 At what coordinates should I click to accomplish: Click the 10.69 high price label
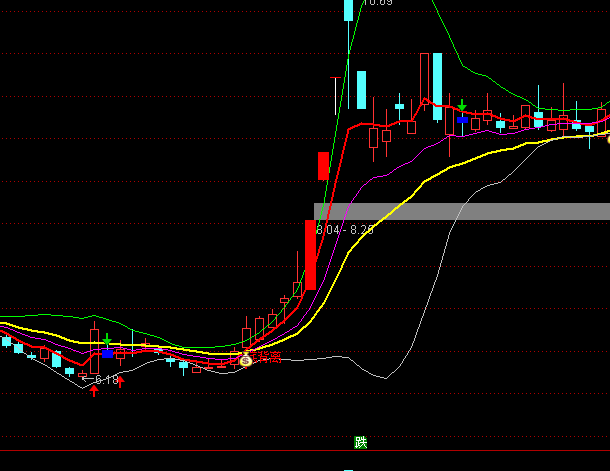coord(376,3)
